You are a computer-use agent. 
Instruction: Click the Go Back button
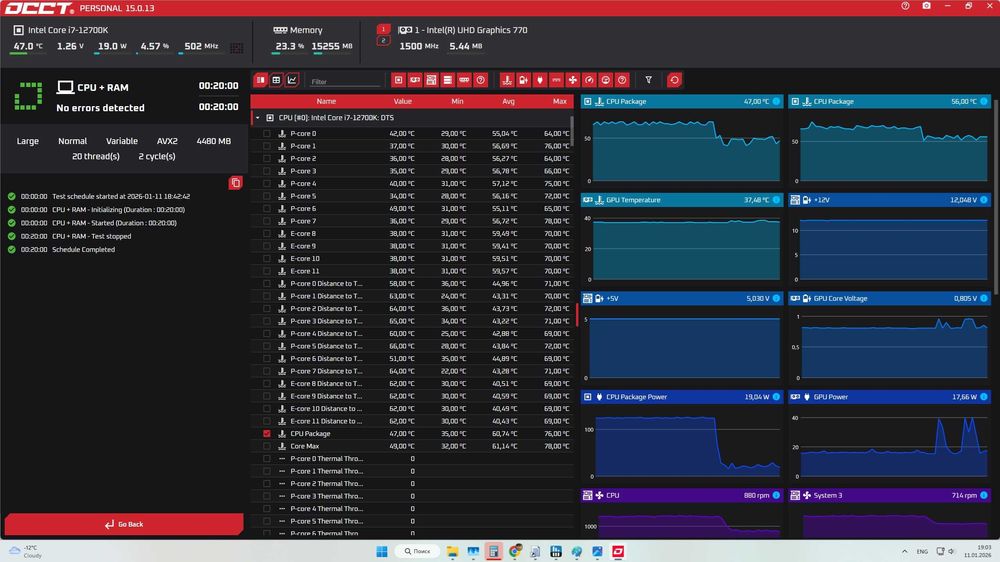124,524
